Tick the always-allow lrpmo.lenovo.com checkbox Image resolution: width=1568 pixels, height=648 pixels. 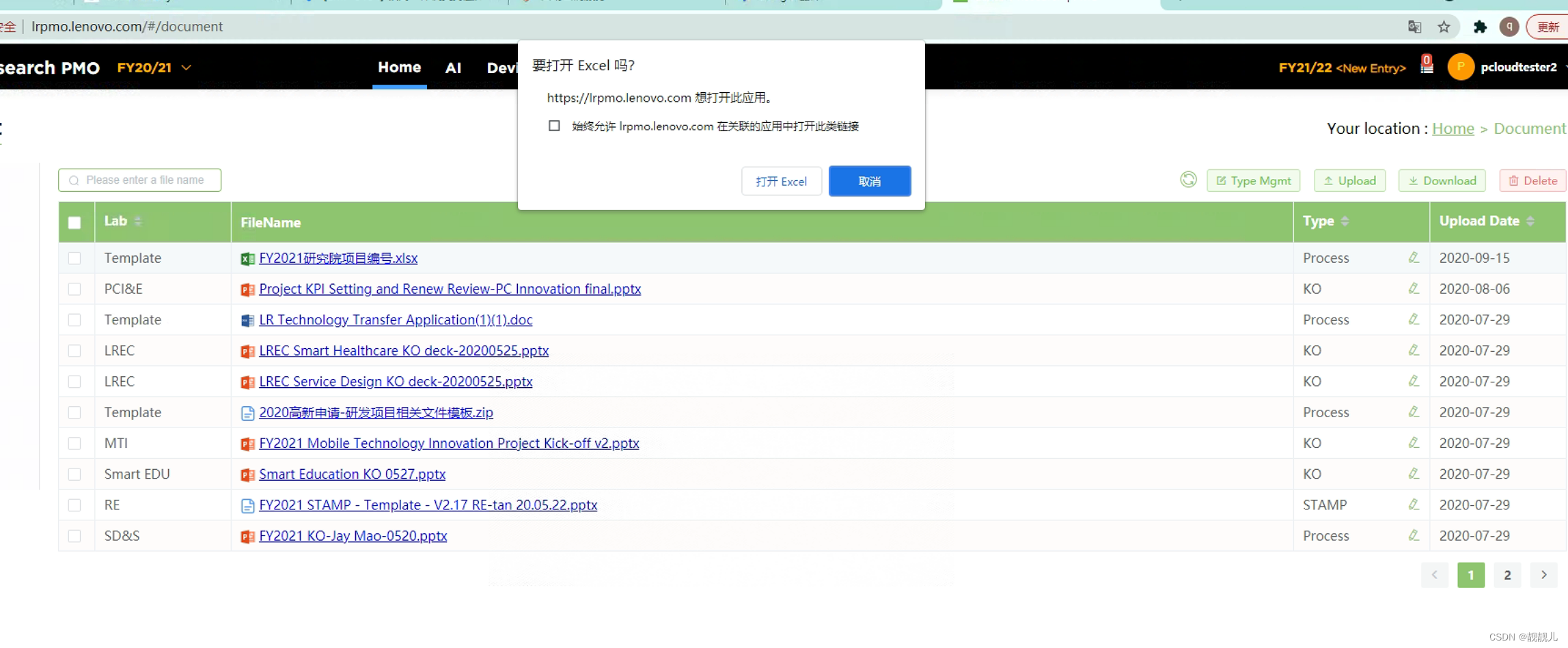pyautogui.click(x=554, y=126)
